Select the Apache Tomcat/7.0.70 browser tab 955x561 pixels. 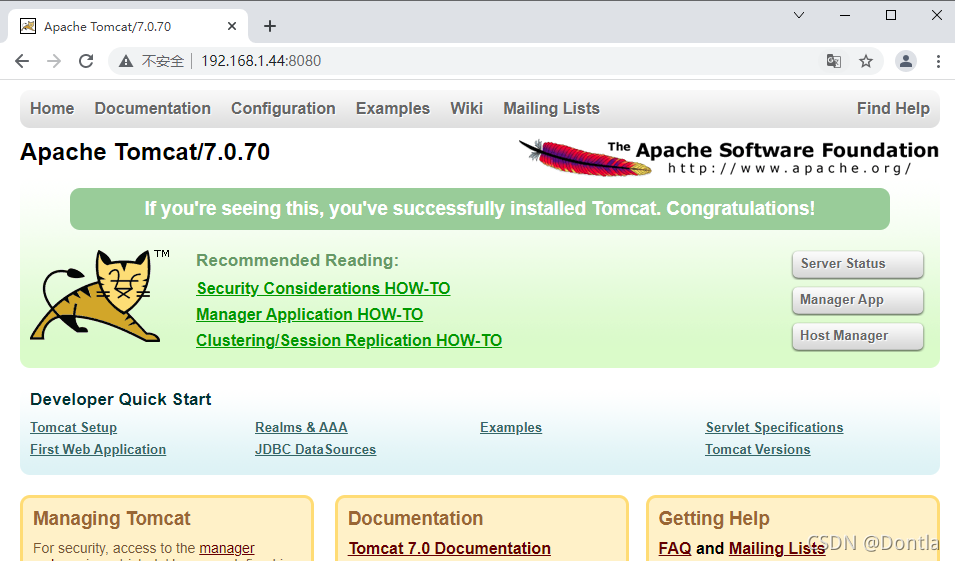[x=128, y=26]
